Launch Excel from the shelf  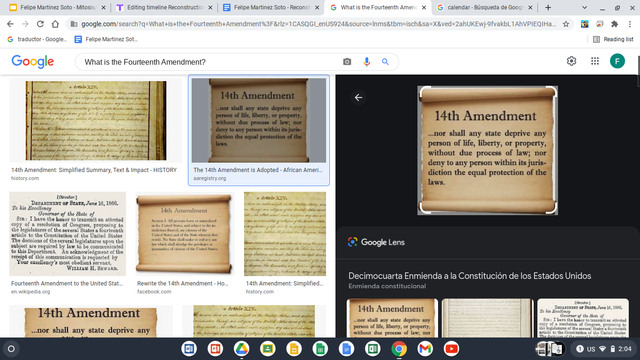coord(372,349)
